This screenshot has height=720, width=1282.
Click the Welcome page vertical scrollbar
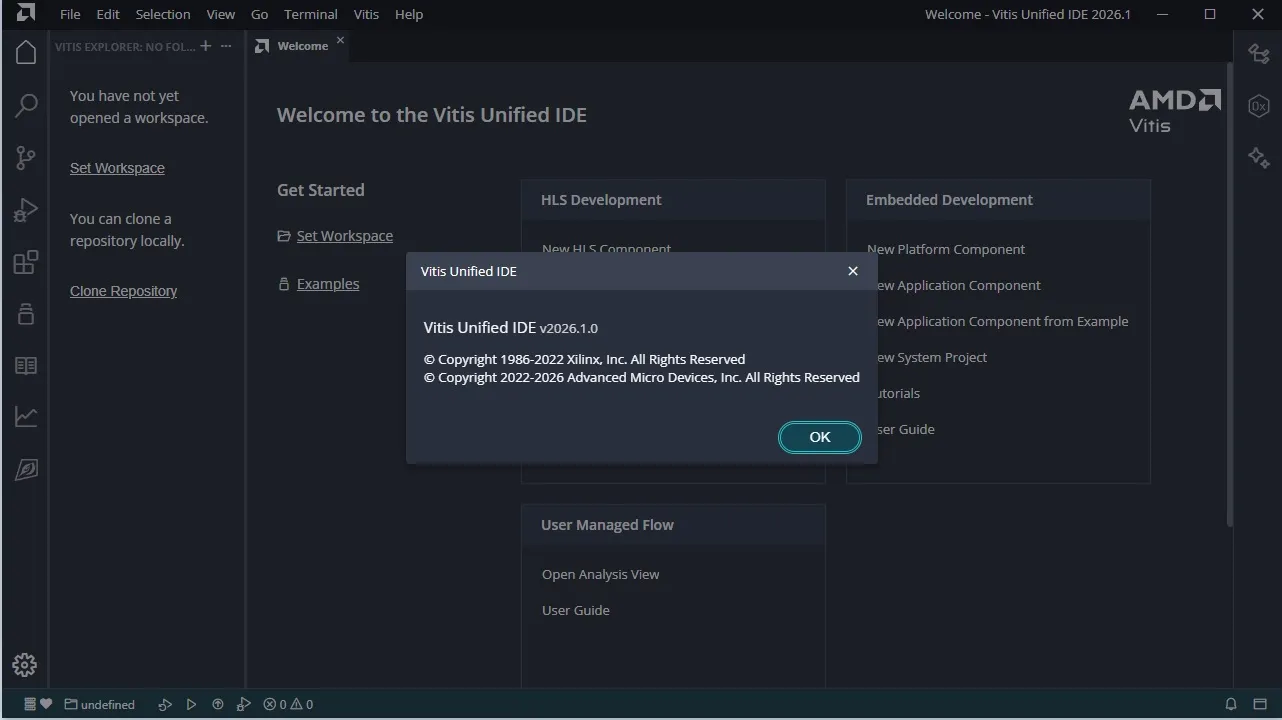(x=1230, y=294)
